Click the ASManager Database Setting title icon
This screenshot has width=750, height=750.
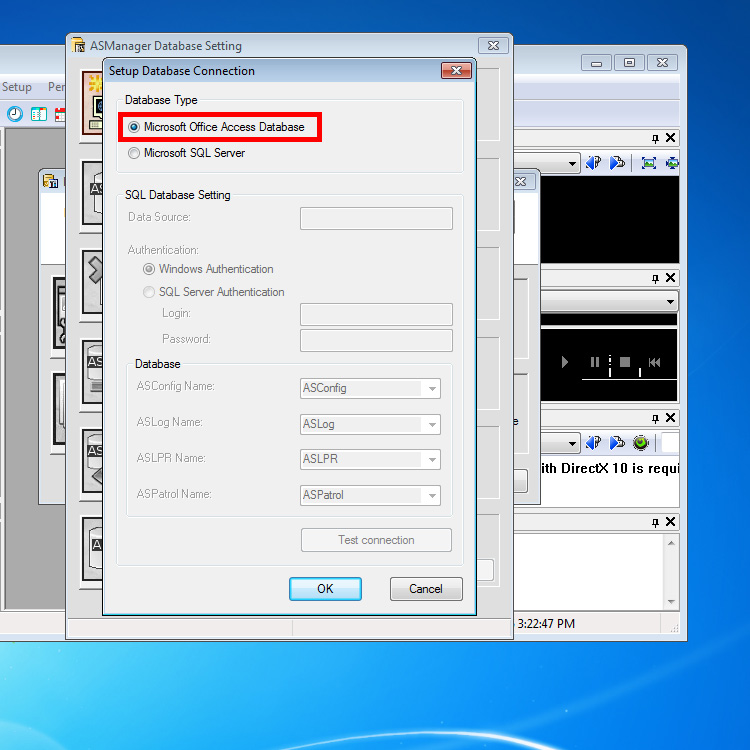click(78, 45)
